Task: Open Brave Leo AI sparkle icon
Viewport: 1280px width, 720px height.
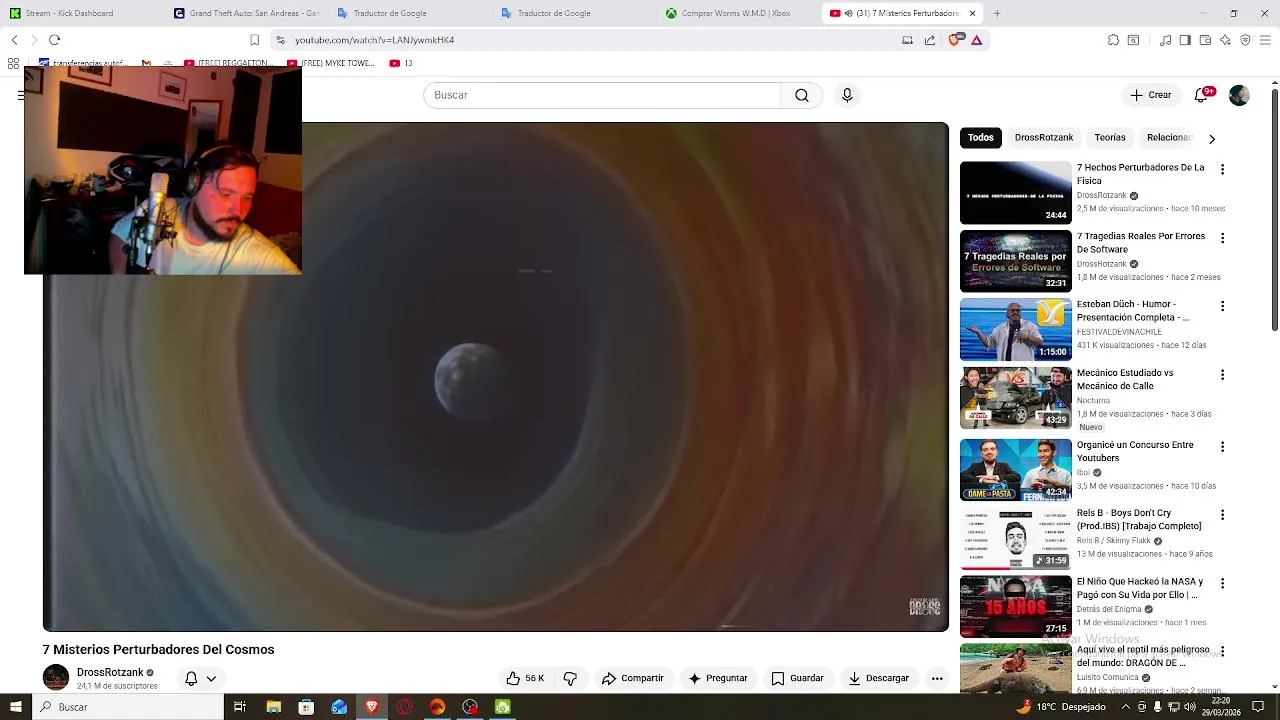Action: [1225, 40]
